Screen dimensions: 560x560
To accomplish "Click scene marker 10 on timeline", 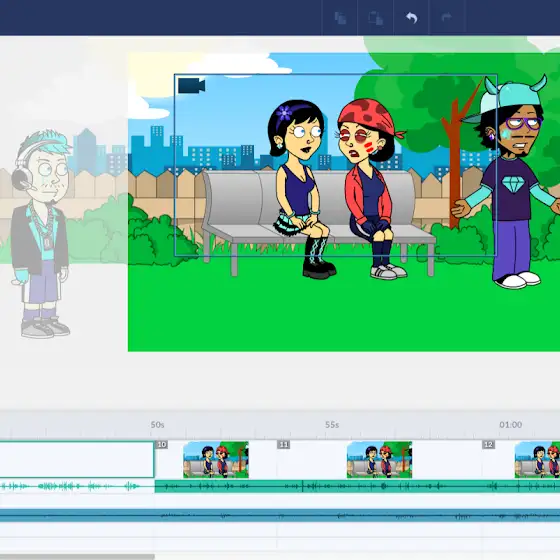I will point(162,444).
